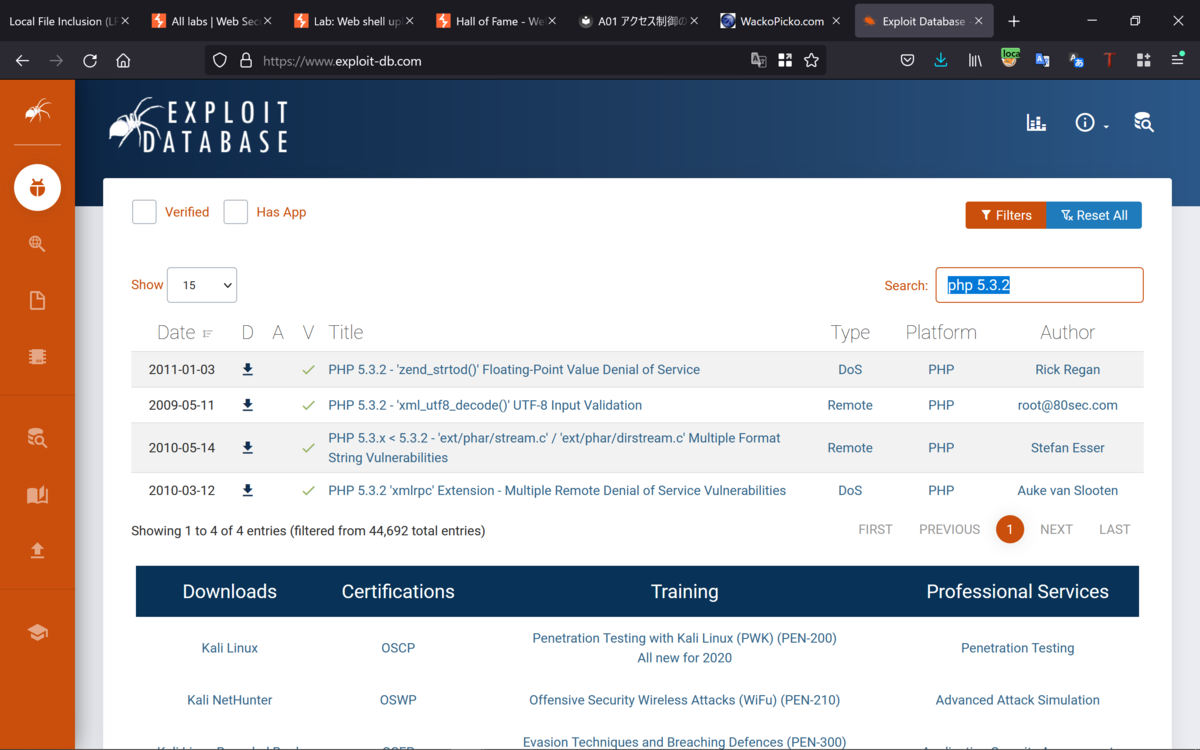Click the LAST pagination button
1200x750 pixels.
pos(1114,529)
